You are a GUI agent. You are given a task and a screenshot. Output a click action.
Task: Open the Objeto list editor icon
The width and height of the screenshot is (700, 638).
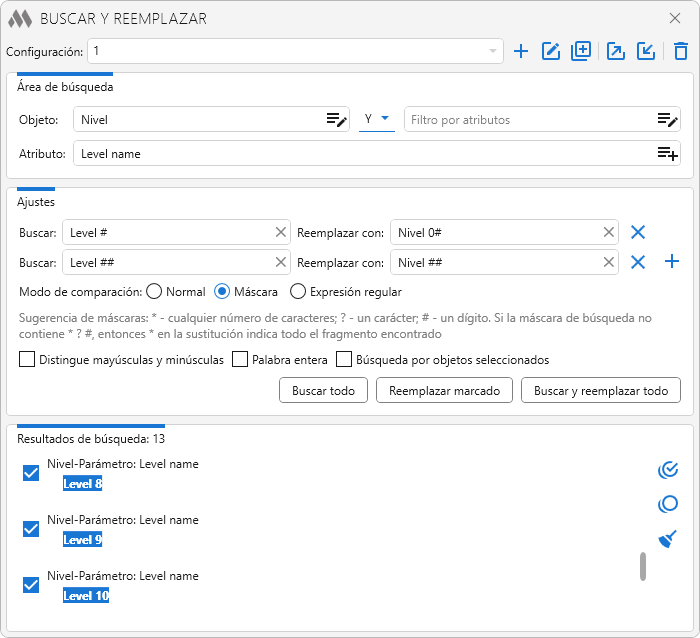pyautogui.click(x=336, y=120)
